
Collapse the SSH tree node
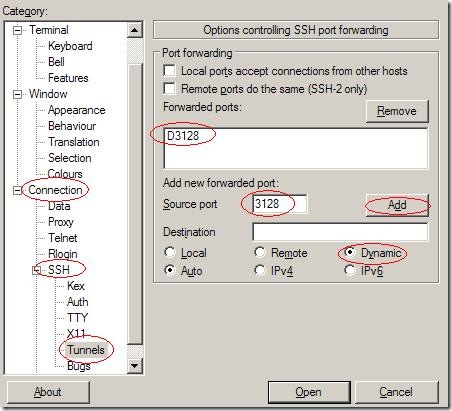36,270
